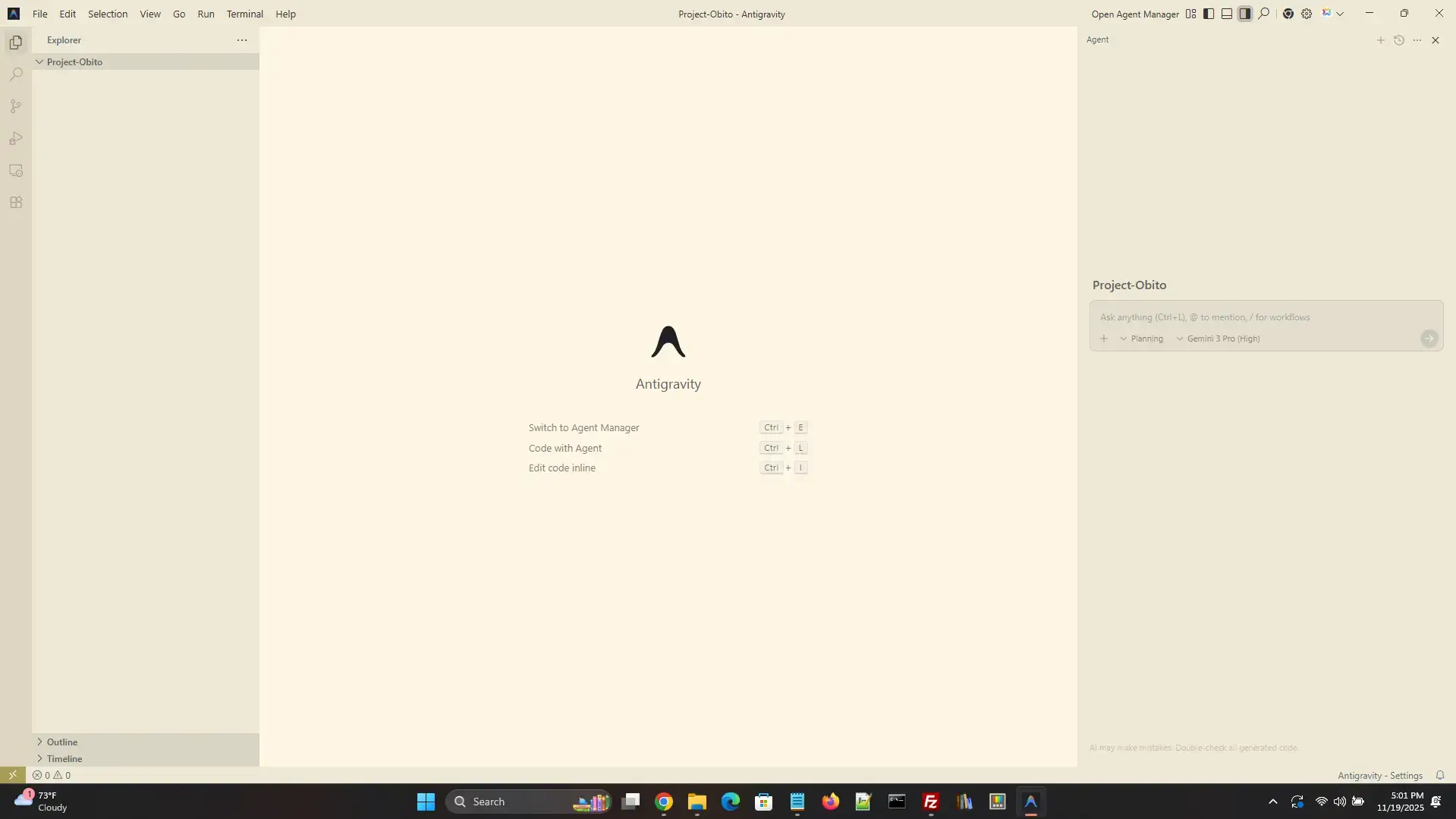The height and width of the screenshot is (819, 1456).
Task: Collapse the Project-Obito folder tree
Action: point(40,62)
